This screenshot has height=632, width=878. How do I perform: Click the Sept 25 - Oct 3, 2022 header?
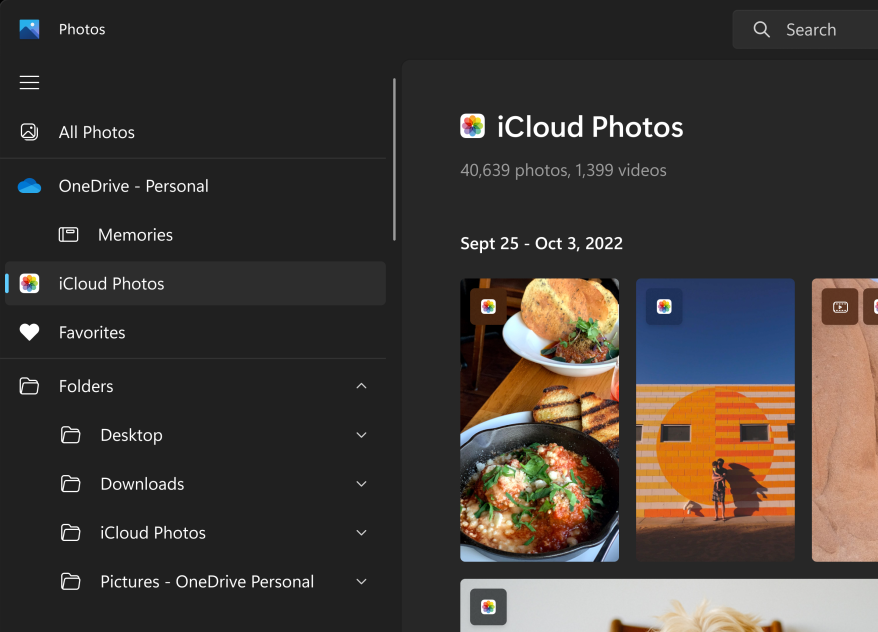[542, 243]
